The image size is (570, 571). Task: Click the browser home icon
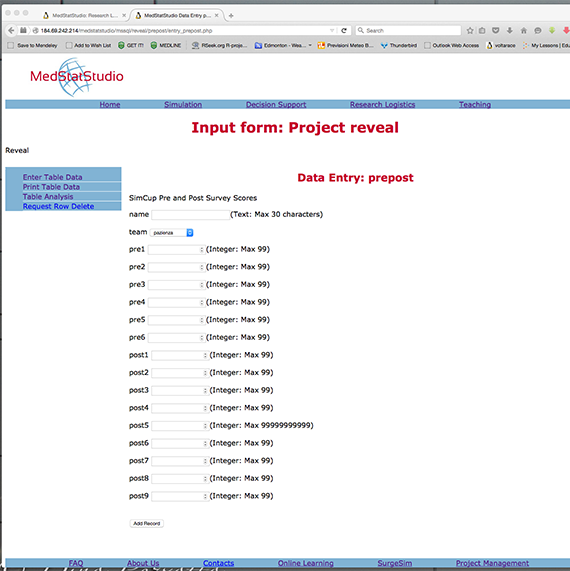pos(524,31)
